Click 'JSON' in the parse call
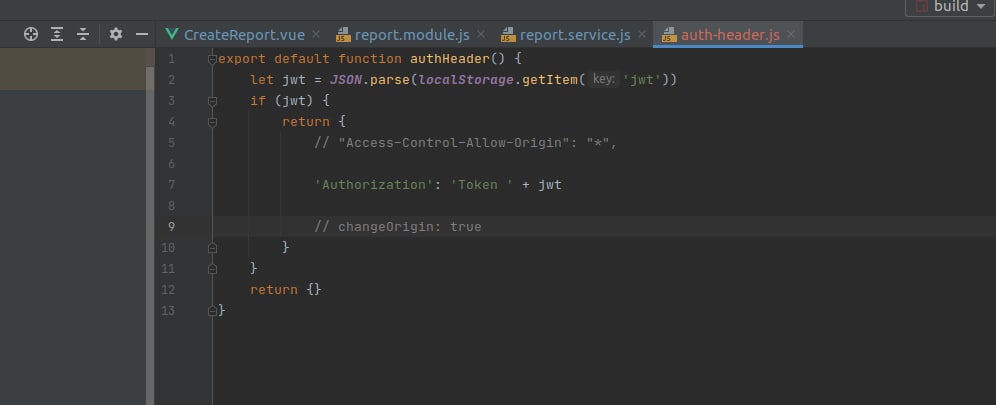The height and width of the screenshot is (405, 996). pyautogui.click(x=346, y=80)
